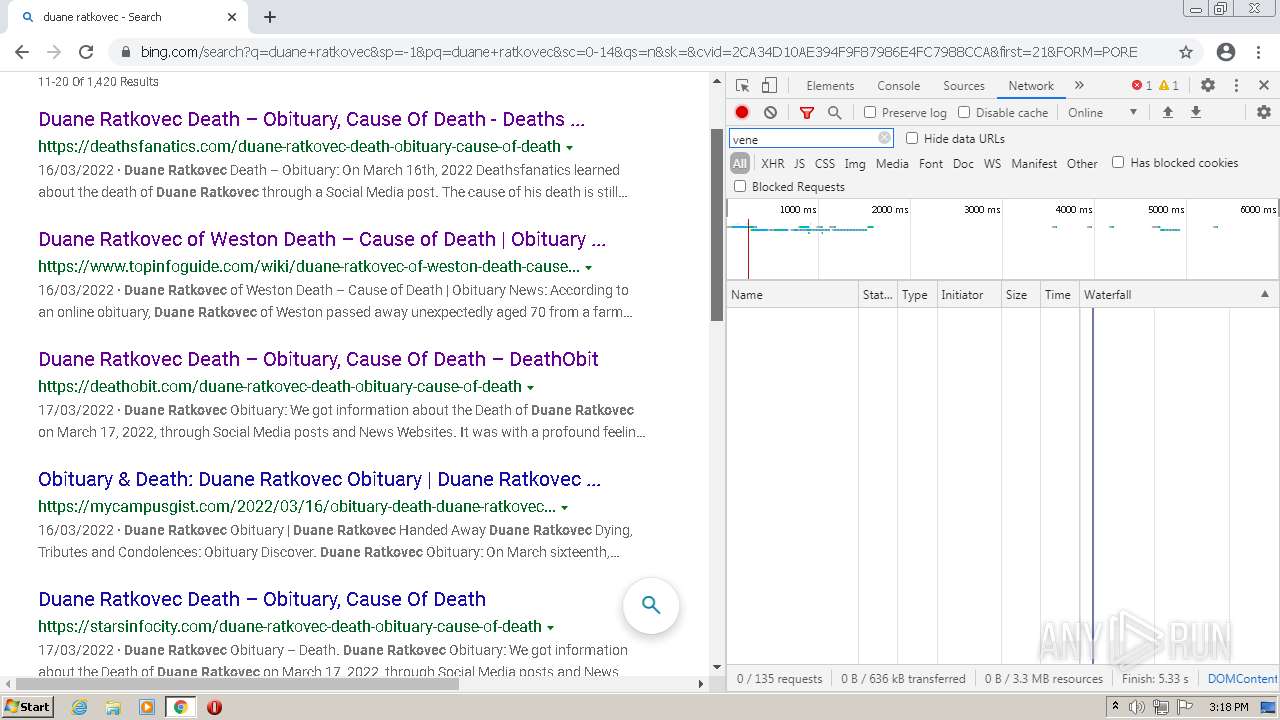Click the floating search magnifier button
The image size is (1280, 720).
pyautogui.click(x=651, y=605)
